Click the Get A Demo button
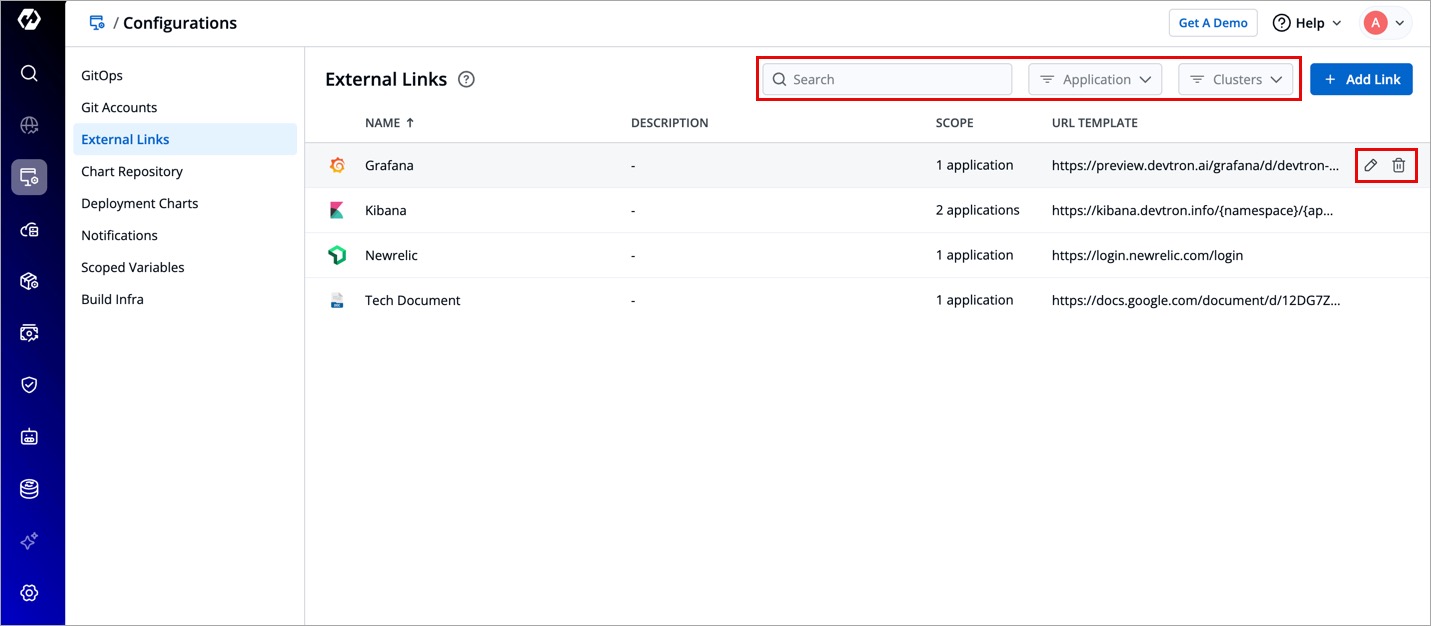The image size is (1431, 626). click(x=1213, y=23)
